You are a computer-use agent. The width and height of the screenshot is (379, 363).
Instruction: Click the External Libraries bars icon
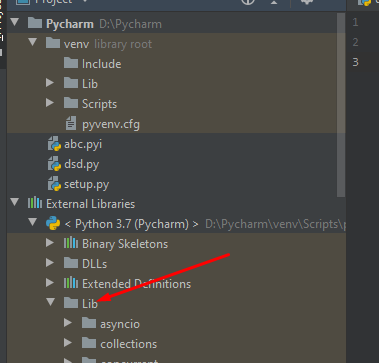[35, 203]
